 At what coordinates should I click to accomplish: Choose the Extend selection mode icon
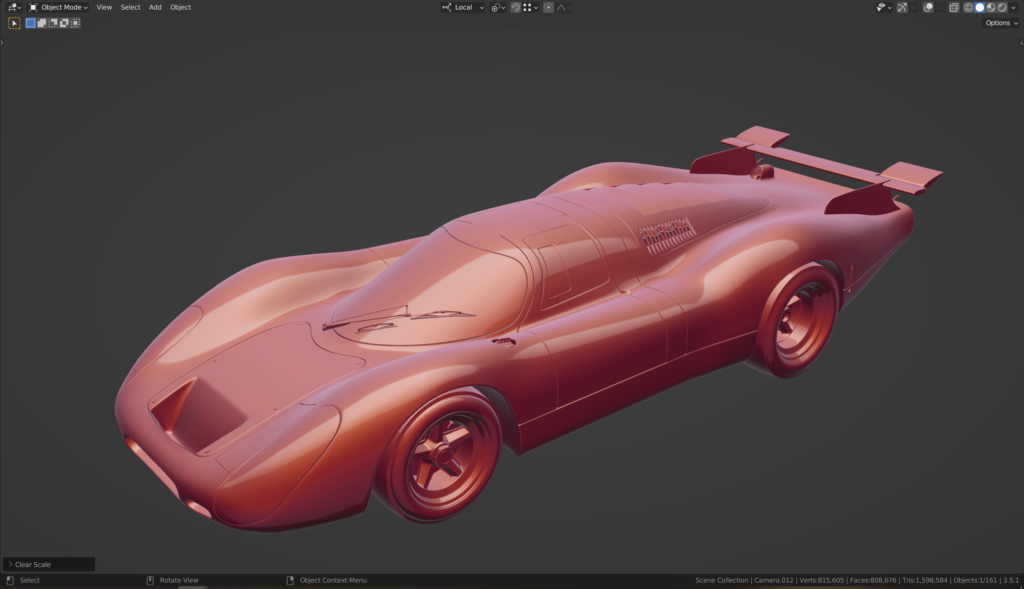click(x=42, y=22)
